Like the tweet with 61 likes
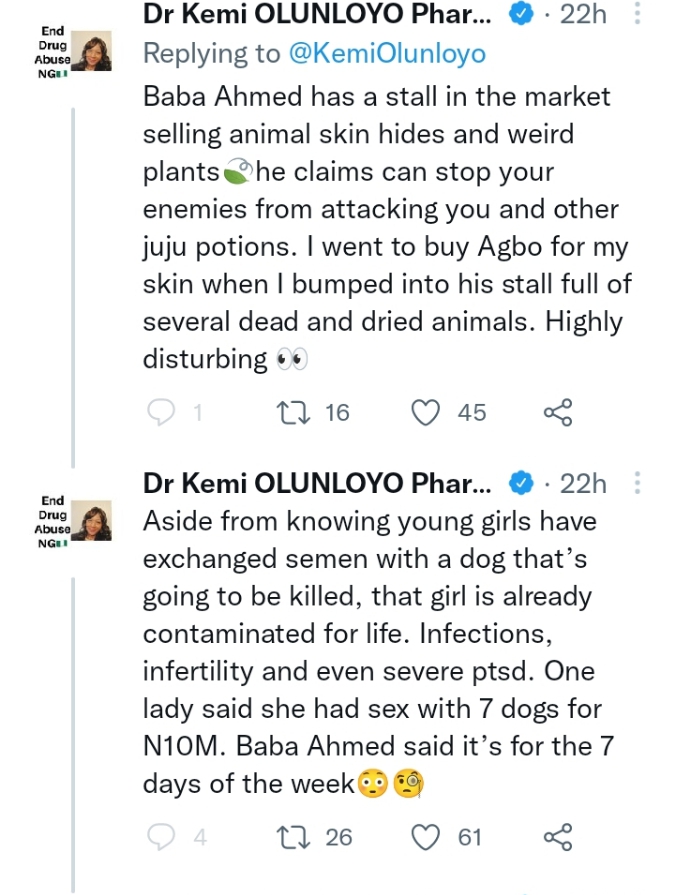The height and width of the screenshot is (895, 675). click(x=427, y=836)
